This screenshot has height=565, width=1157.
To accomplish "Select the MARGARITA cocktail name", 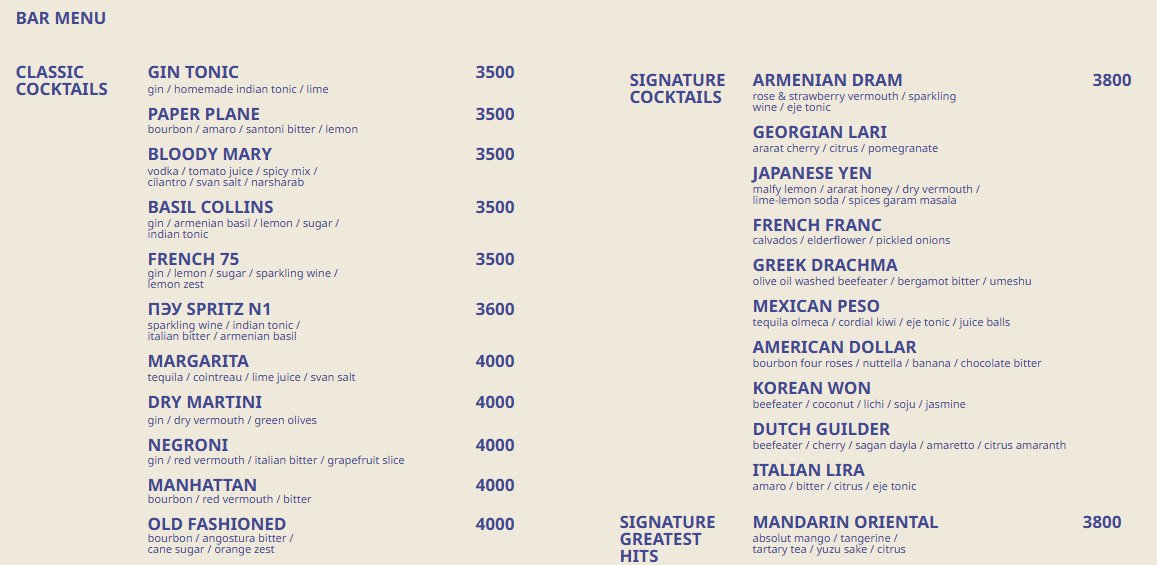I will pos(198,361).
